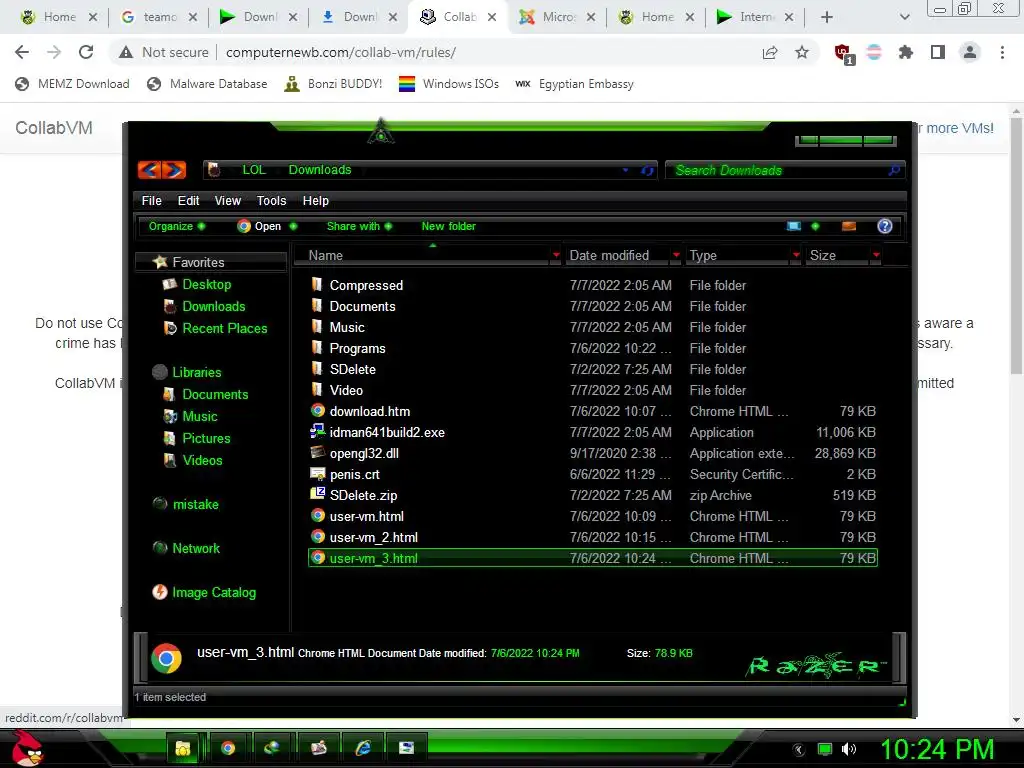Viewport: 1024px width, 768px height.
Task: Open Internet Explorer from the taskbar
Action: click(x=362, y=748)
